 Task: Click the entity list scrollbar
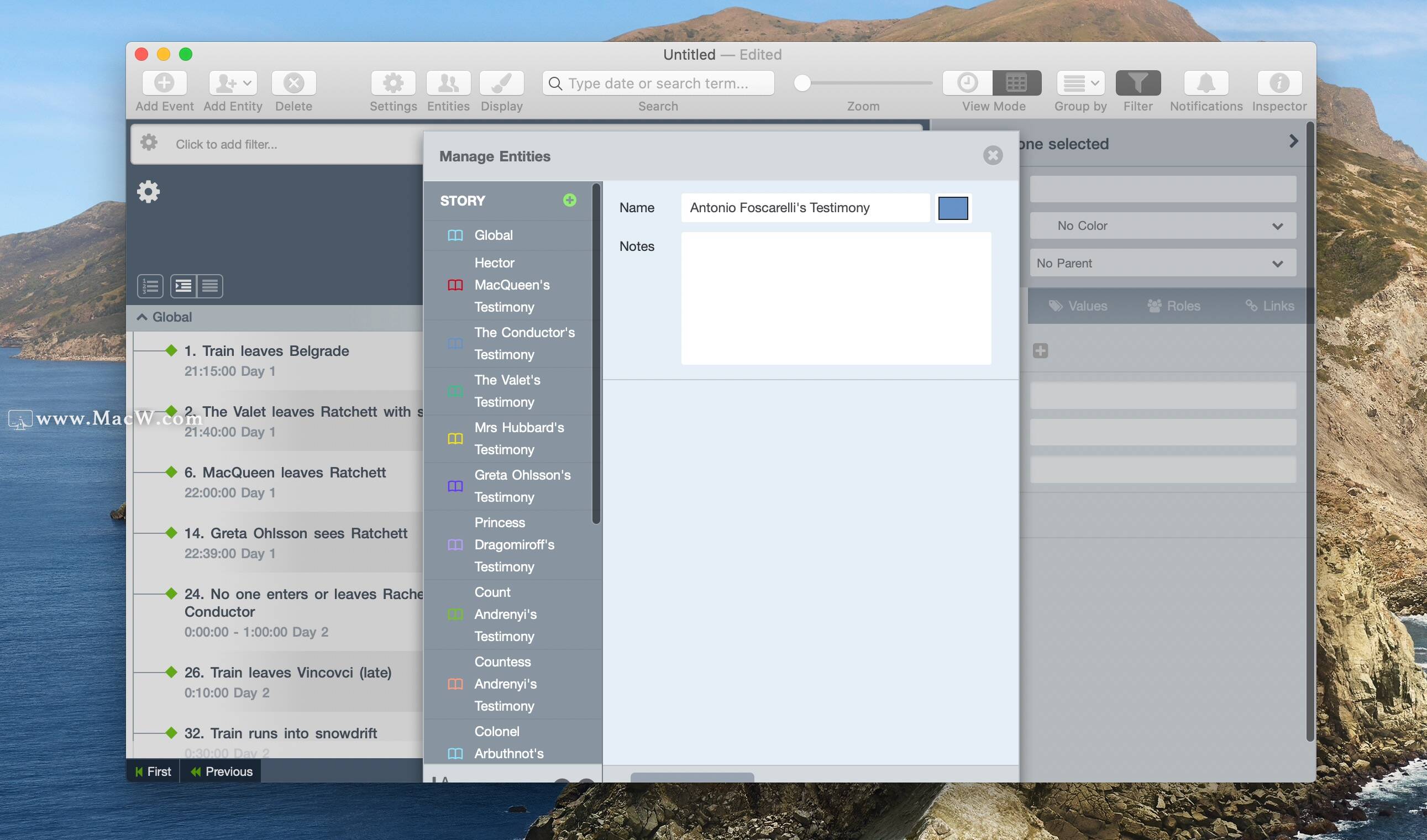596,354
